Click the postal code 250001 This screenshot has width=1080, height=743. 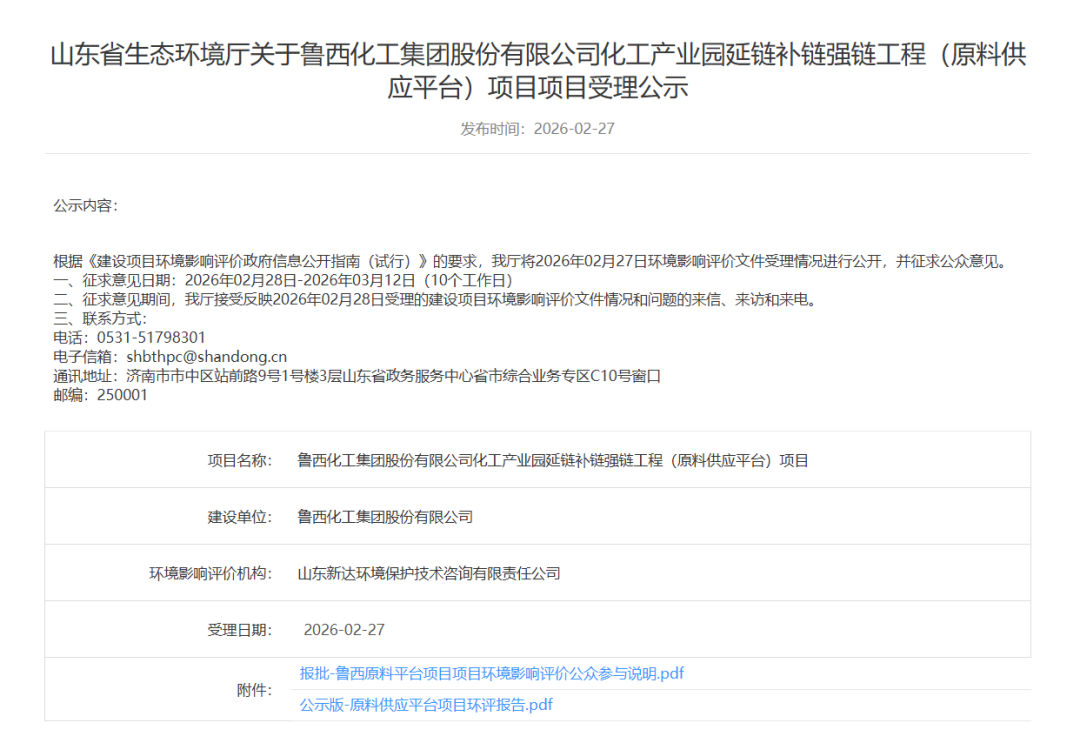tap(123, 395)
